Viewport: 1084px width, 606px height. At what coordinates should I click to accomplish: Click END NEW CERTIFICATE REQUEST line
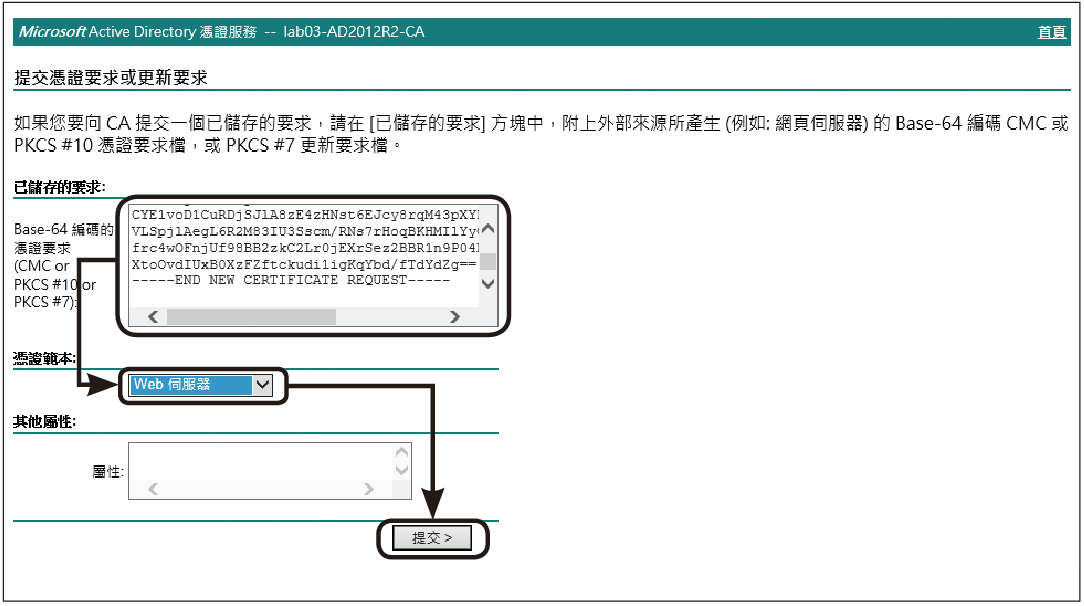(x=291, y=280)
